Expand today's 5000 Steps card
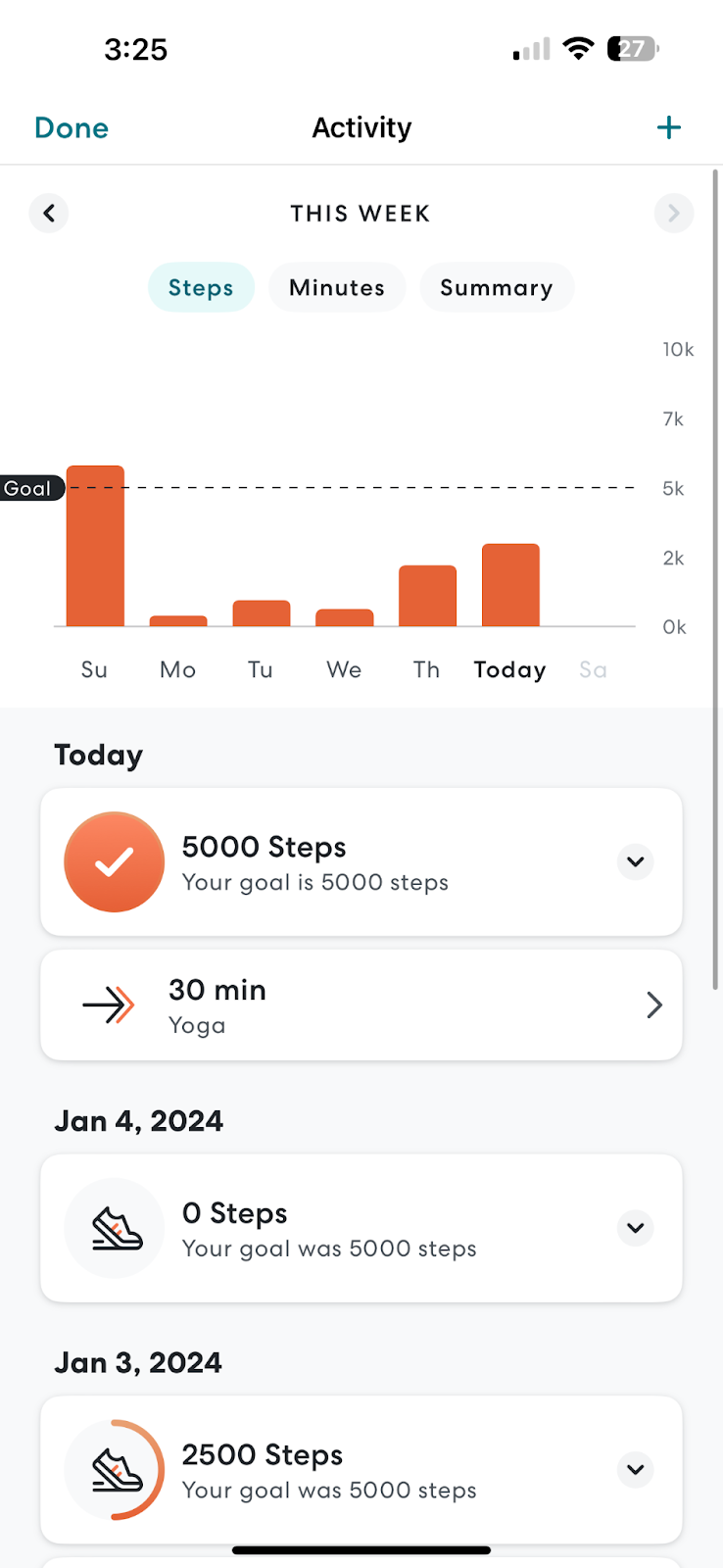Image resolution: width=723 pixels, height=1568 pixels. click(x=636, y=861)
